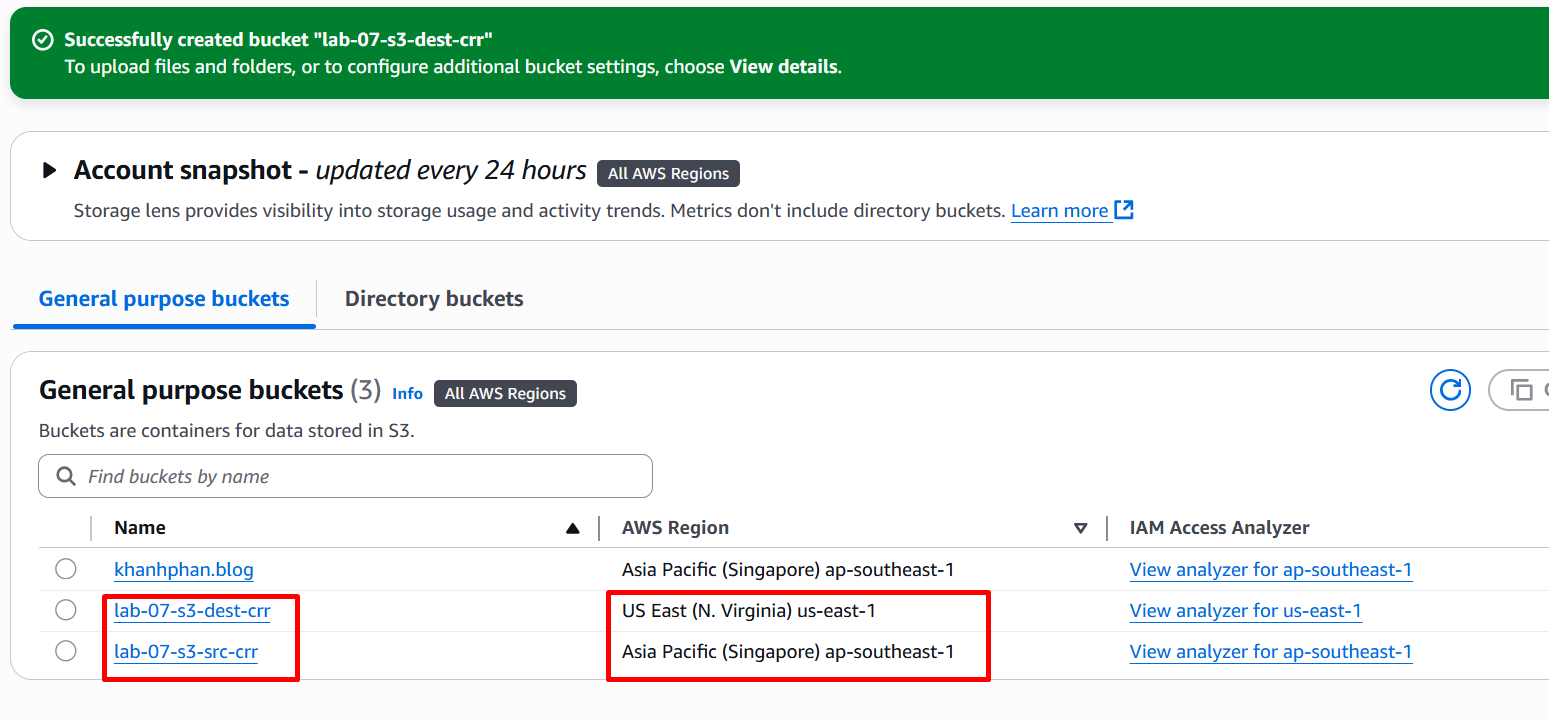
Task: Open the khanhphan.blog bucket link
Action: (x=184, y=570)
